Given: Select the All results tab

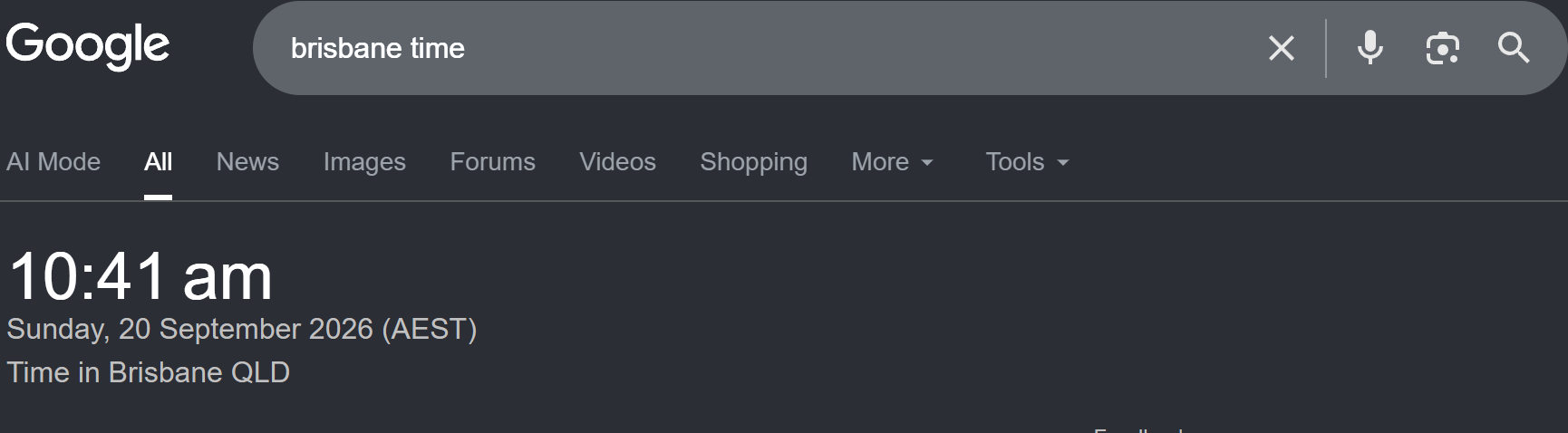Looking at the screenshot, I should [x=158, y=161].
